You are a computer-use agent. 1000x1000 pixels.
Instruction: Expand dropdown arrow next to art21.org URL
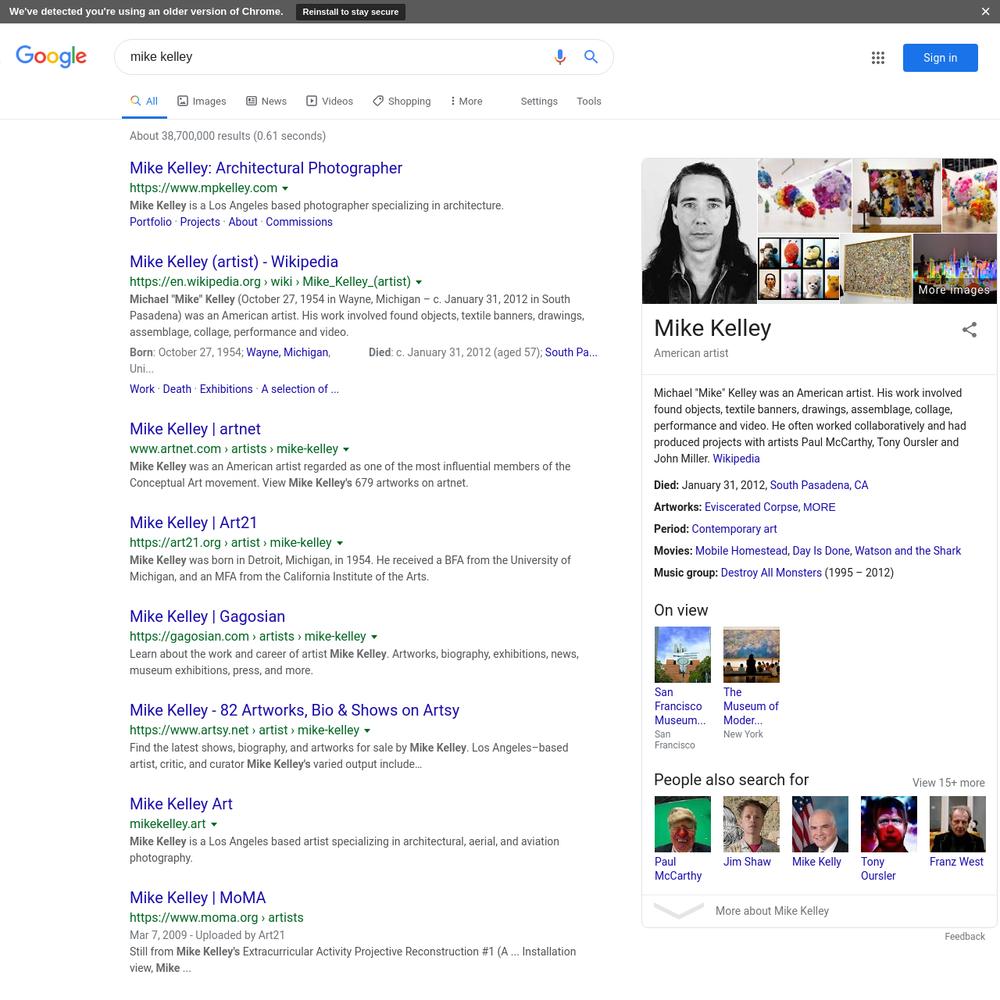[x=340, y=543]
